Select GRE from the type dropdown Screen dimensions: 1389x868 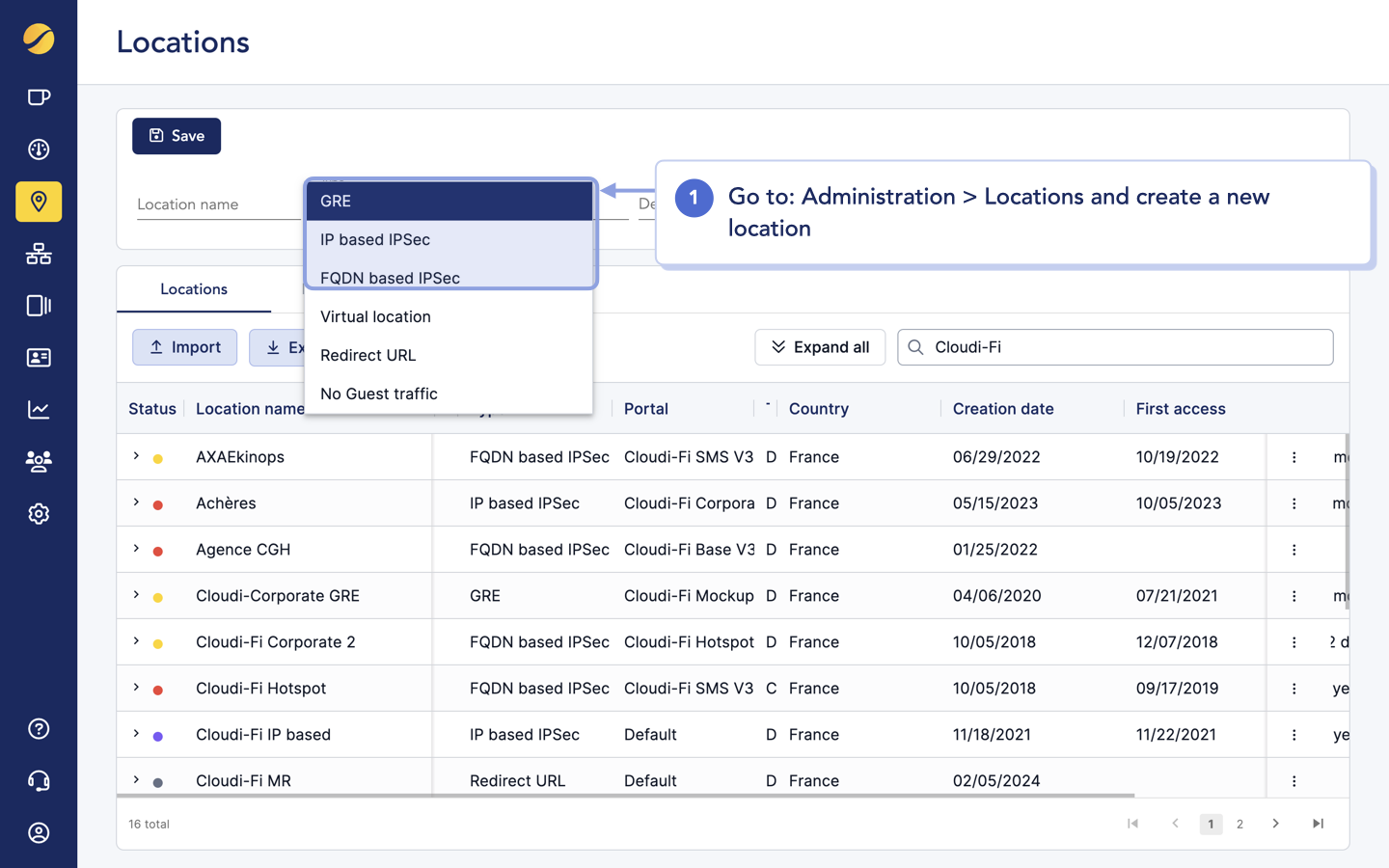coord(449,202)
